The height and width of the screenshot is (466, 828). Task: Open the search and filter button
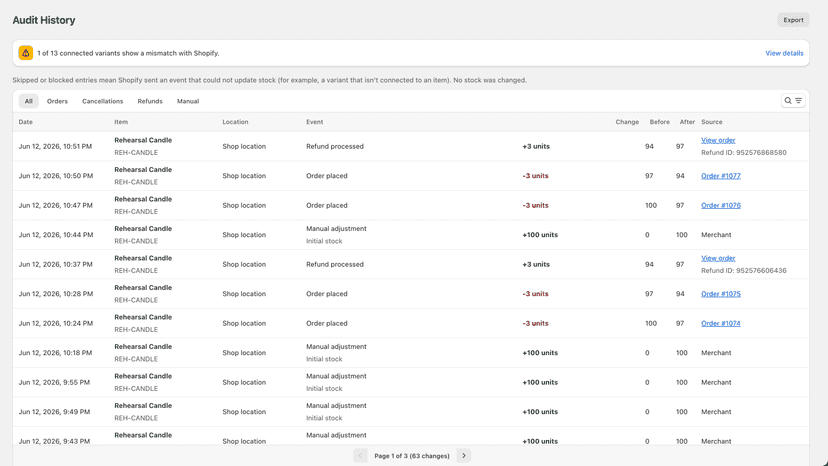click(793, 100)
